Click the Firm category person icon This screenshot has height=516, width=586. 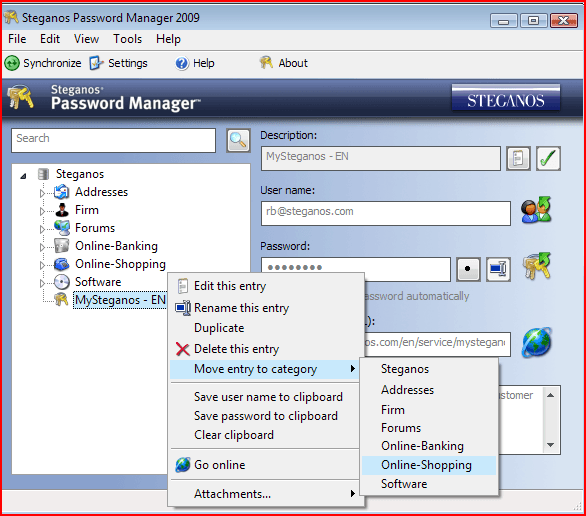[x=62, y=210]
